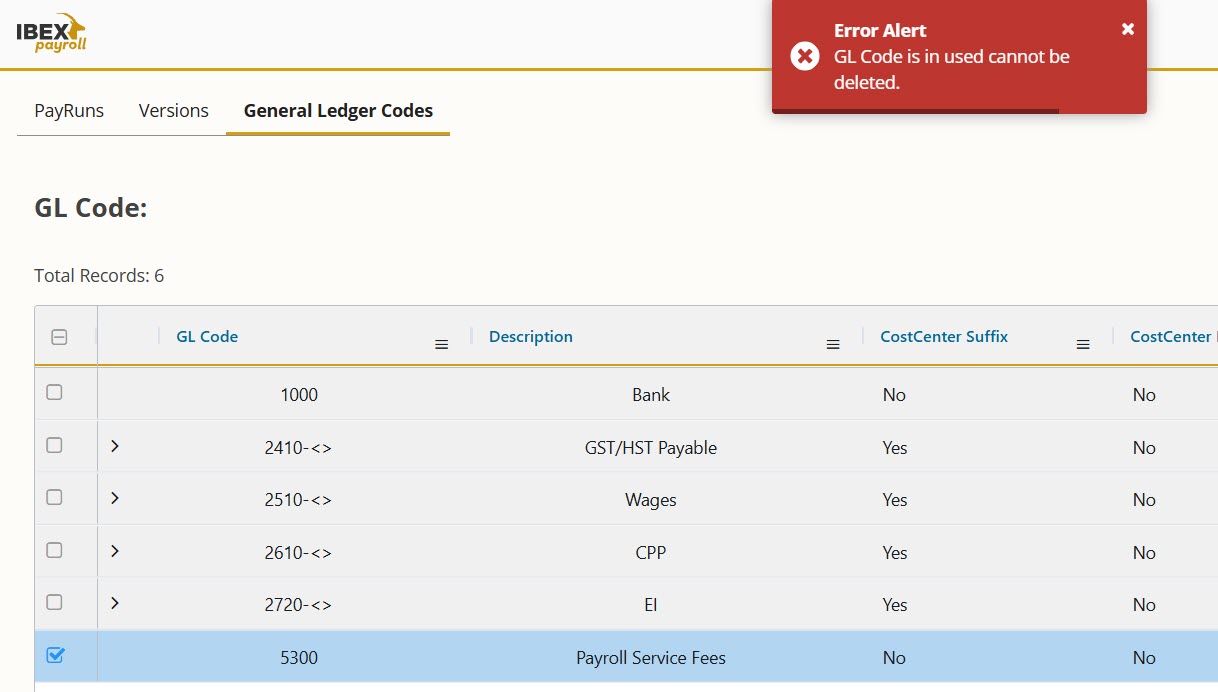Check the box for GST/HST Payable row
The width and height of the screenshot is (1218, 692).
pos(55,445)
